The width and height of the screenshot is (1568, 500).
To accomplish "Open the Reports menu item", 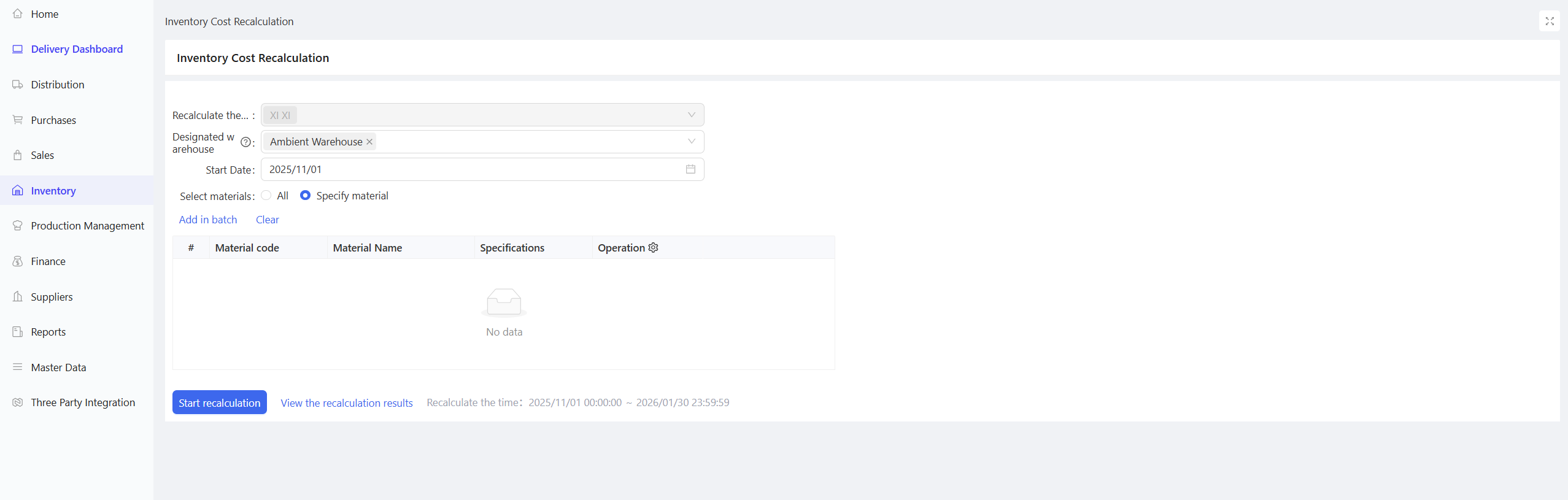I will [48, 332].
